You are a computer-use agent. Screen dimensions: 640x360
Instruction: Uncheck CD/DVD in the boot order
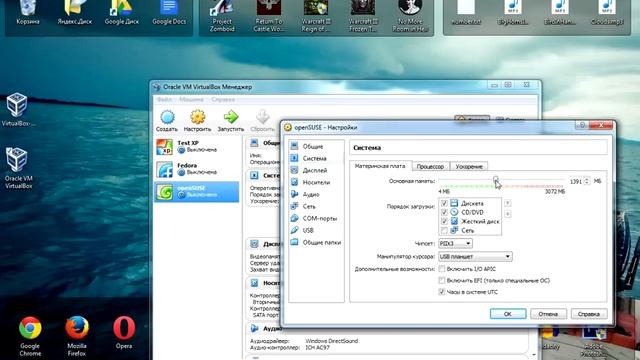444,212
